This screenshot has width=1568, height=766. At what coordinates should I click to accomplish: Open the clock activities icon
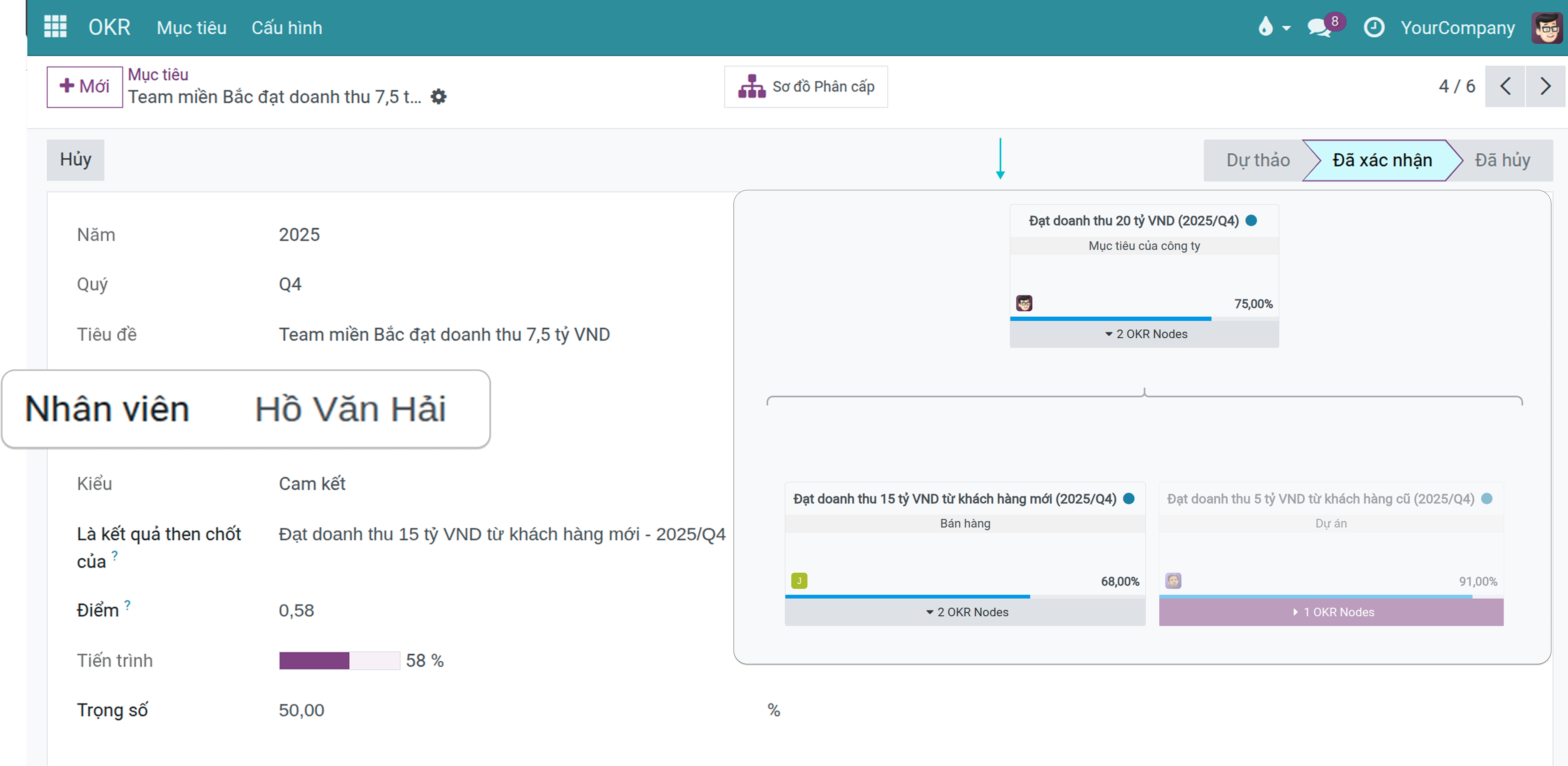point(1373,27)
